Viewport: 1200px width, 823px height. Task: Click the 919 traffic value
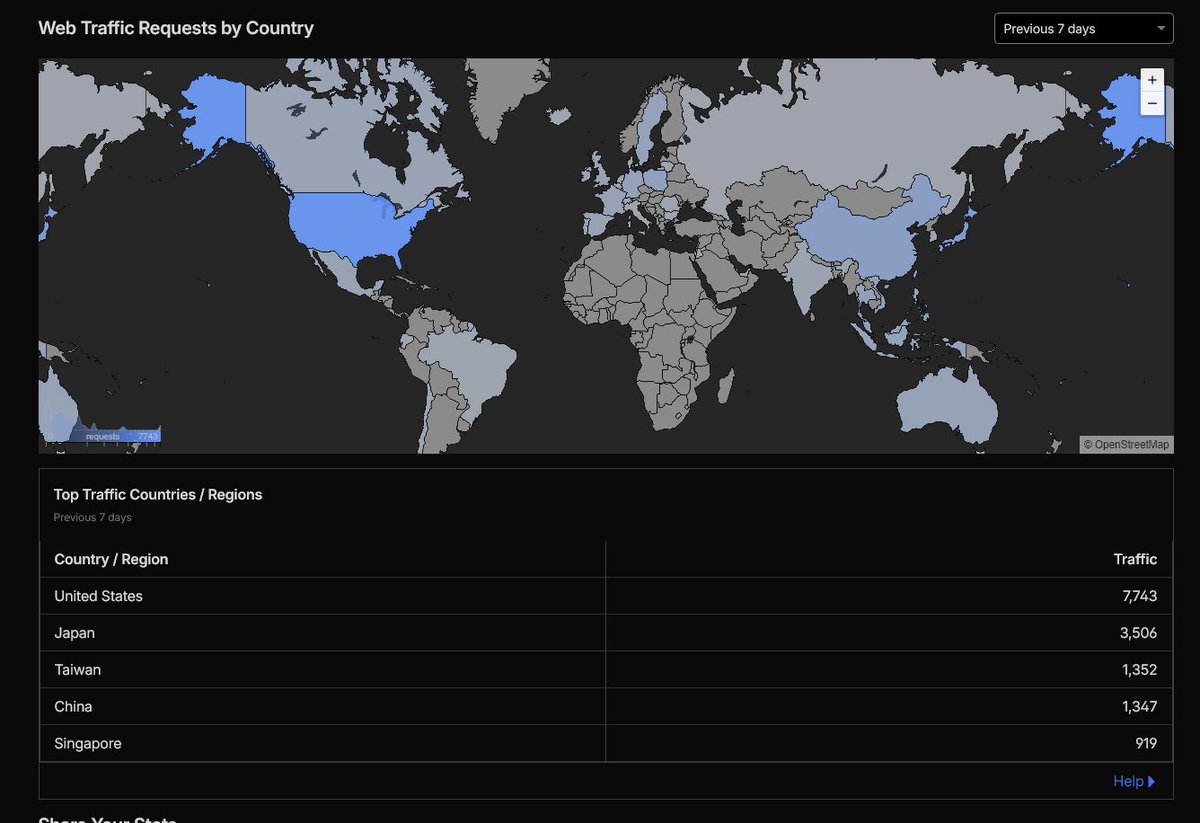click(1146, 744)
